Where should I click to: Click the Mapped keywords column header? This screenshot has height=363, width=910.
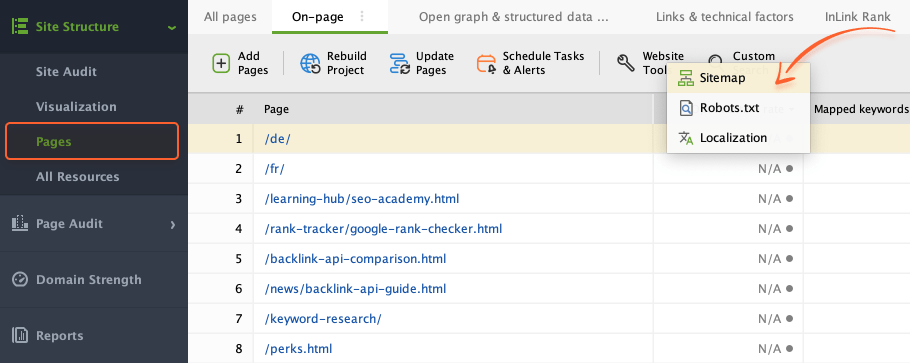click(861, 109)
